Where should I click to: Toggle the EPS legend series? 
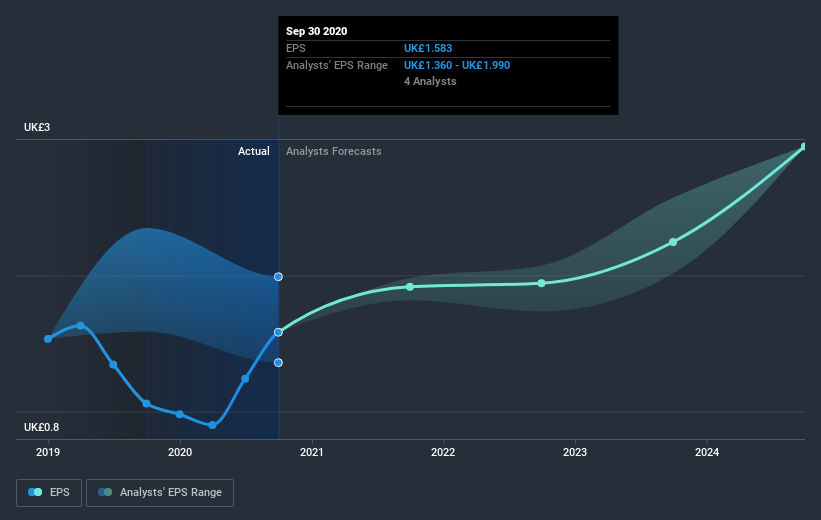click(49, 492)
